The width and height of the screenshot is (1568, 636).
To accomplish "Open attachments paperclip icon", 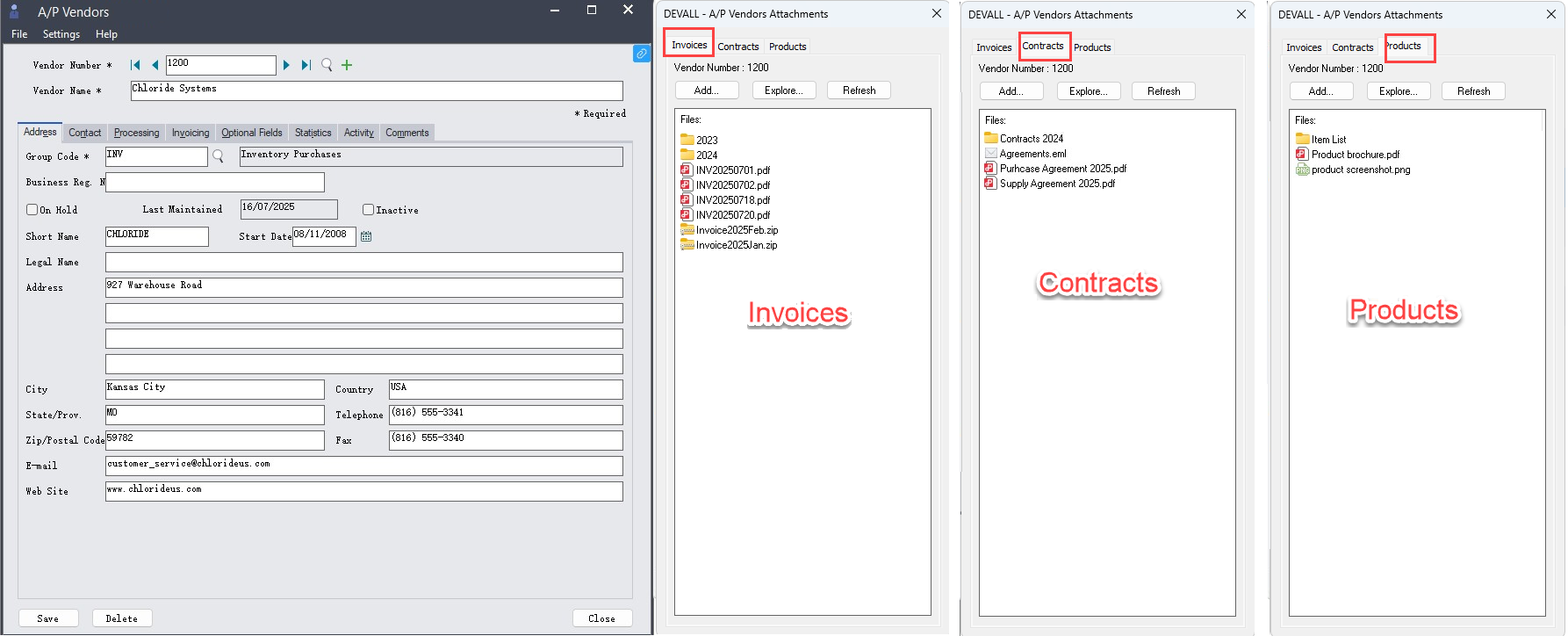I will (642, 54).
